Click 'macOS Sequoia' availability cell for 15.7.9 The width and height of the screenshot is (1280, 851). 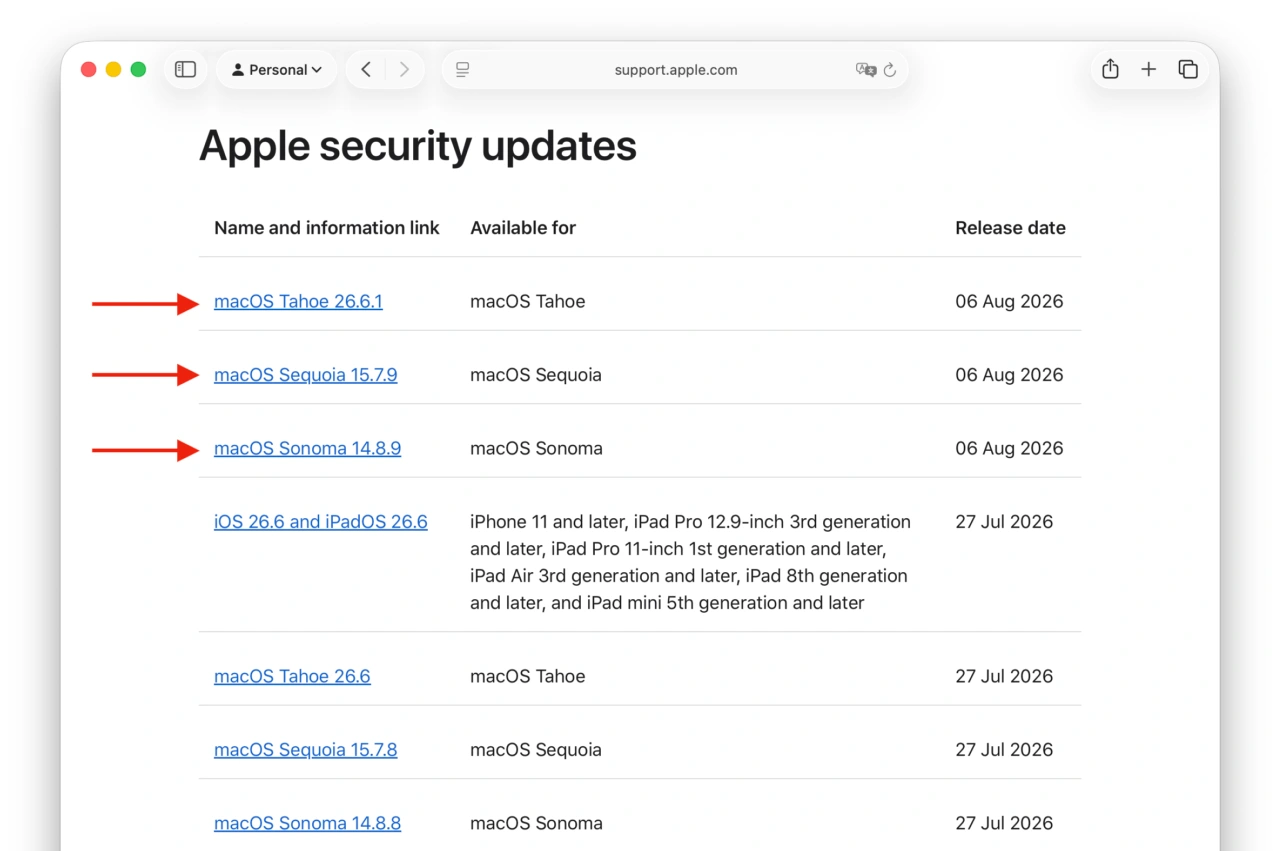(x=536, y=375)
